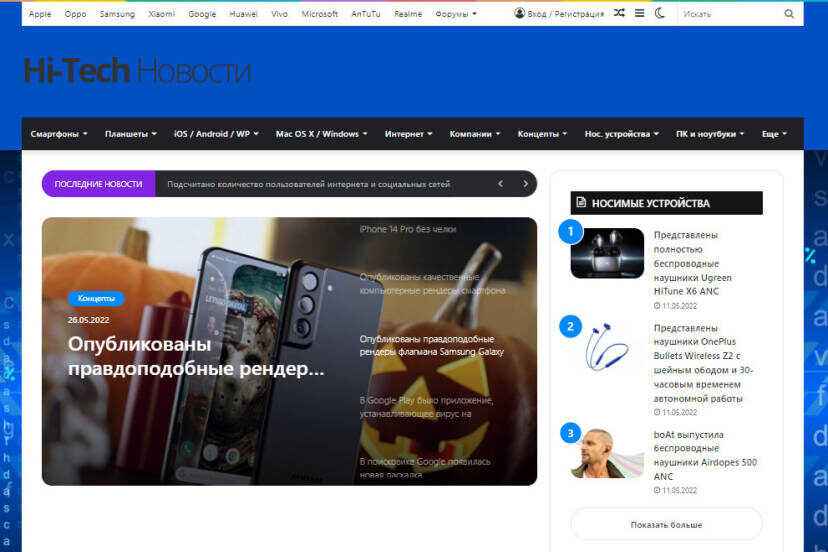Image resolution: width=828 pixels, height=552 pixels.
Task: Focus the Искать search field
Action: click(731, 14)
